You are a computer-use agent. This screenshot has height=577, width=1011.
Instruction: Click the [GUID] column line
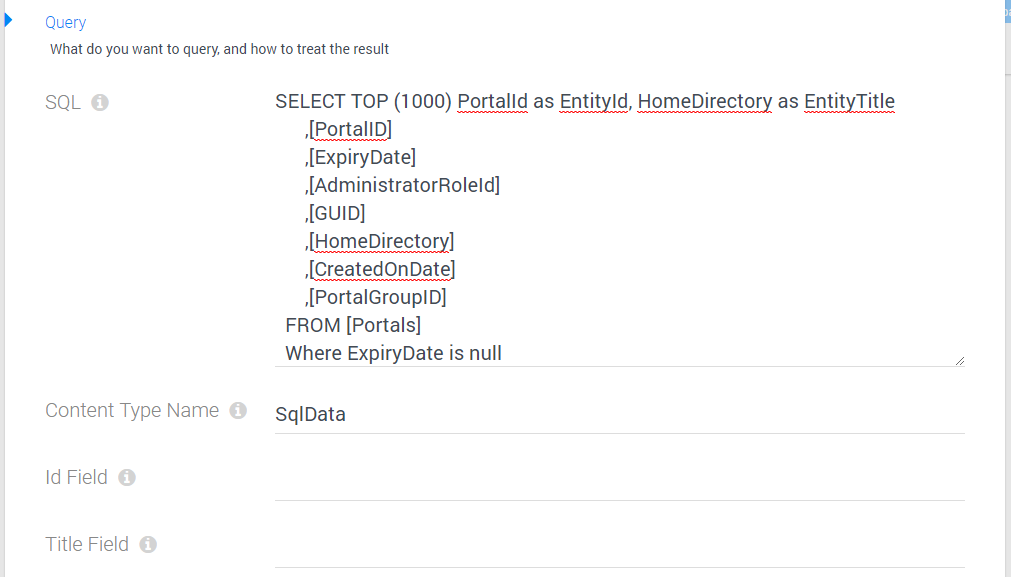coord(335,213)
